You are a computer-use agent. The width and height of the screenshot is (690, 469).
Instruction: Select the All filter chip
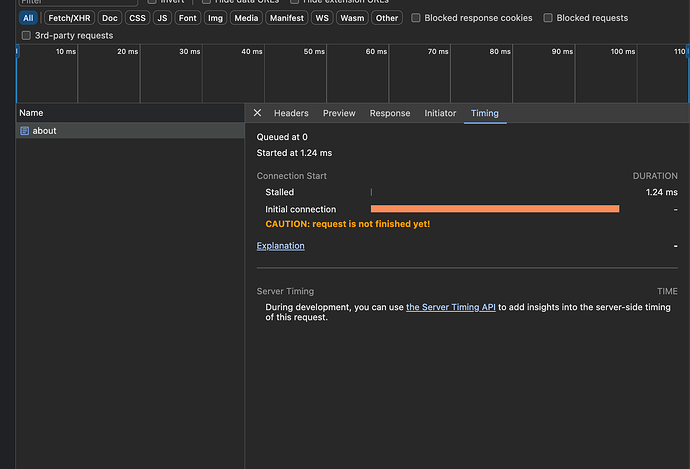pyautogui.click(x=28, y=18)
